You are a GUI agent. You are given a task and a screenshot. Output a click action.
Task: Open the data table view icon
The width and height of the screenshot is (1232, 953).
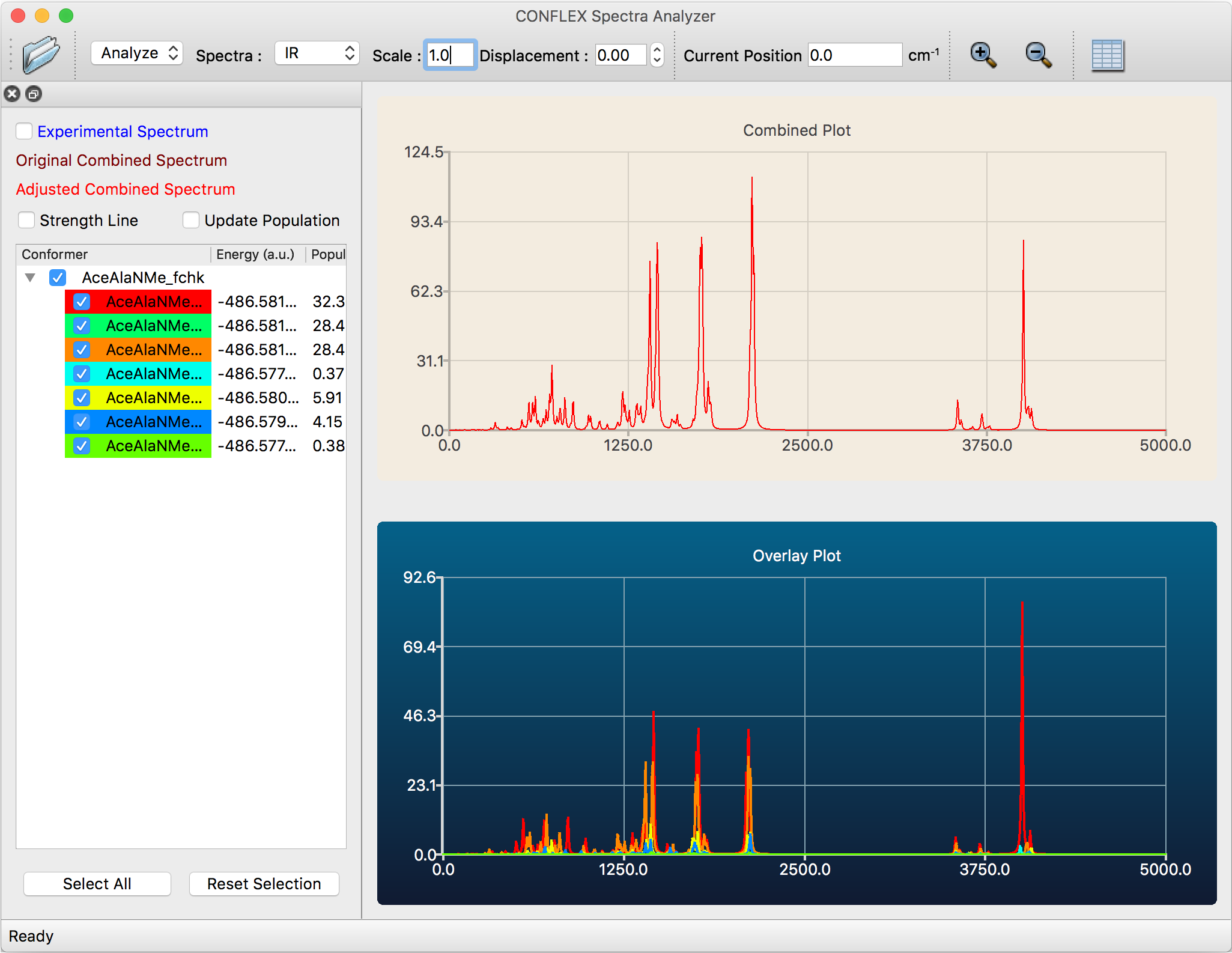[1108, 54]
